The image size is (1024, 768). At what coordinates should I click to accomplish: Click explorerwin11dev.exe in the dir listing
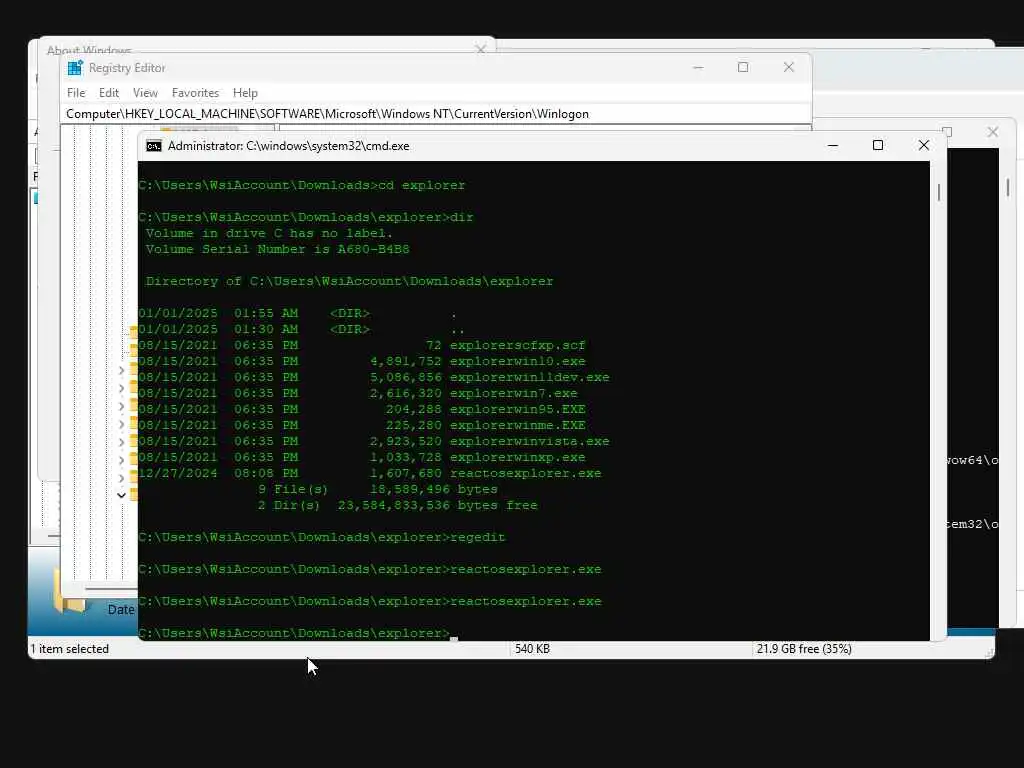pos(530,377)
